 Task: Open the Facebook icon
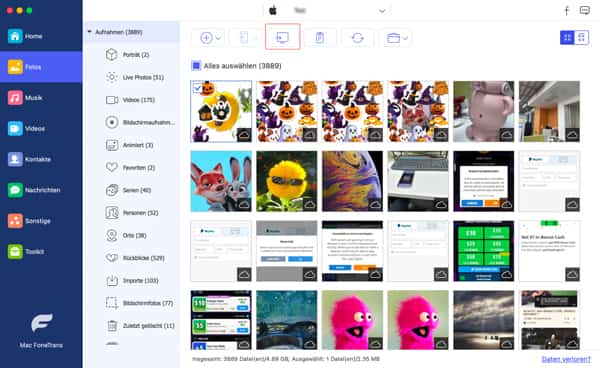[x=567, y=11]
